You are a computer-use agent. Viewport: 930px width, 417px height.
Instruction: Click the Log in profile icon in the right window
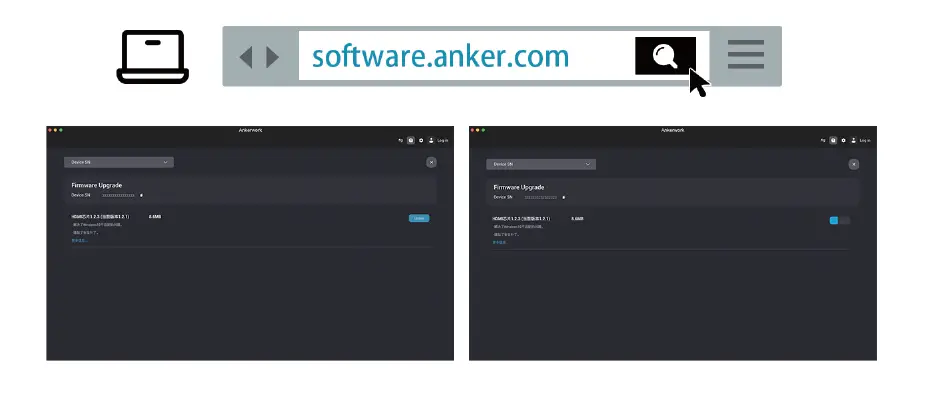pyautogui.click(x=853, y=141)
